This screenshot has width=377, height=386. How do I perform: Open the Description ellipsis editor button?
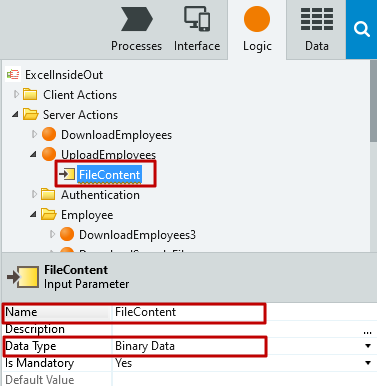point(367,331)
